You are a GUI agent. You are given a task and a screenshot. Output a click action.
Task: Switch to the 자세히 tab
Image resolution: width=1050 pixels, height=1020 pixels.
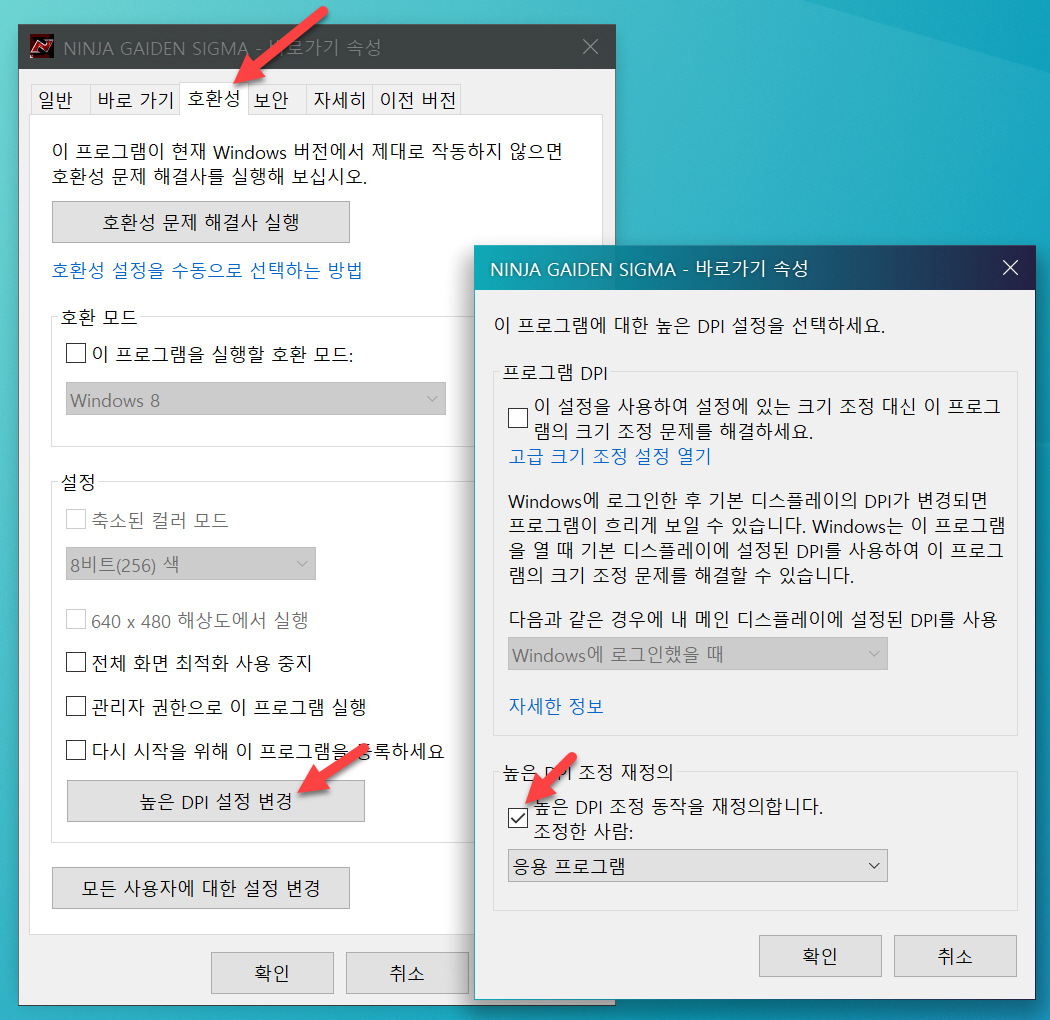click(x=340, y=100)
